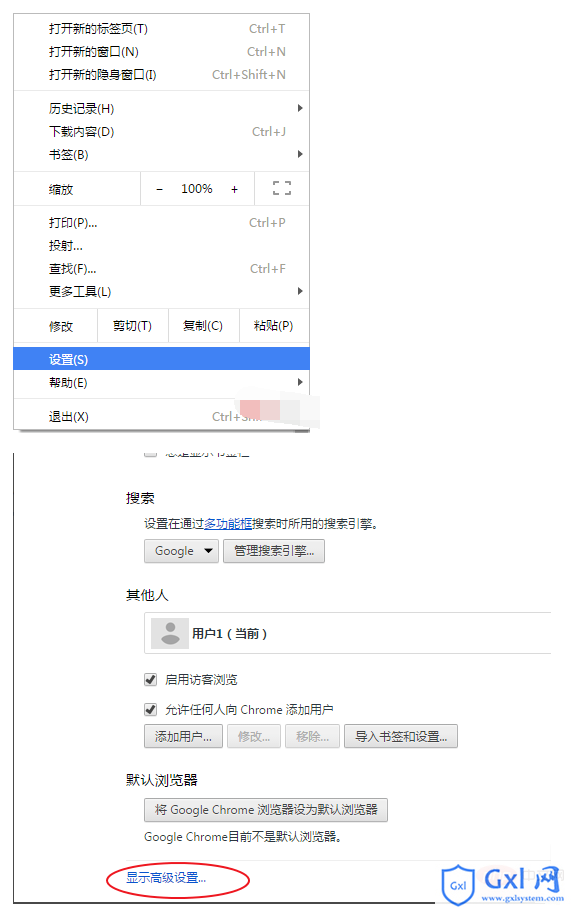Click the 移除... user button

312,736
